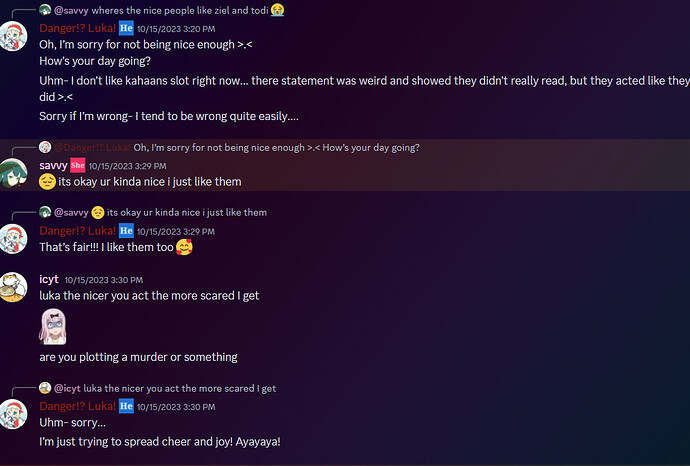Click the crying emoji in the top reply preview
Image resolution: width=690 pixels, height=466 pixels.
[x=277, y=10]
